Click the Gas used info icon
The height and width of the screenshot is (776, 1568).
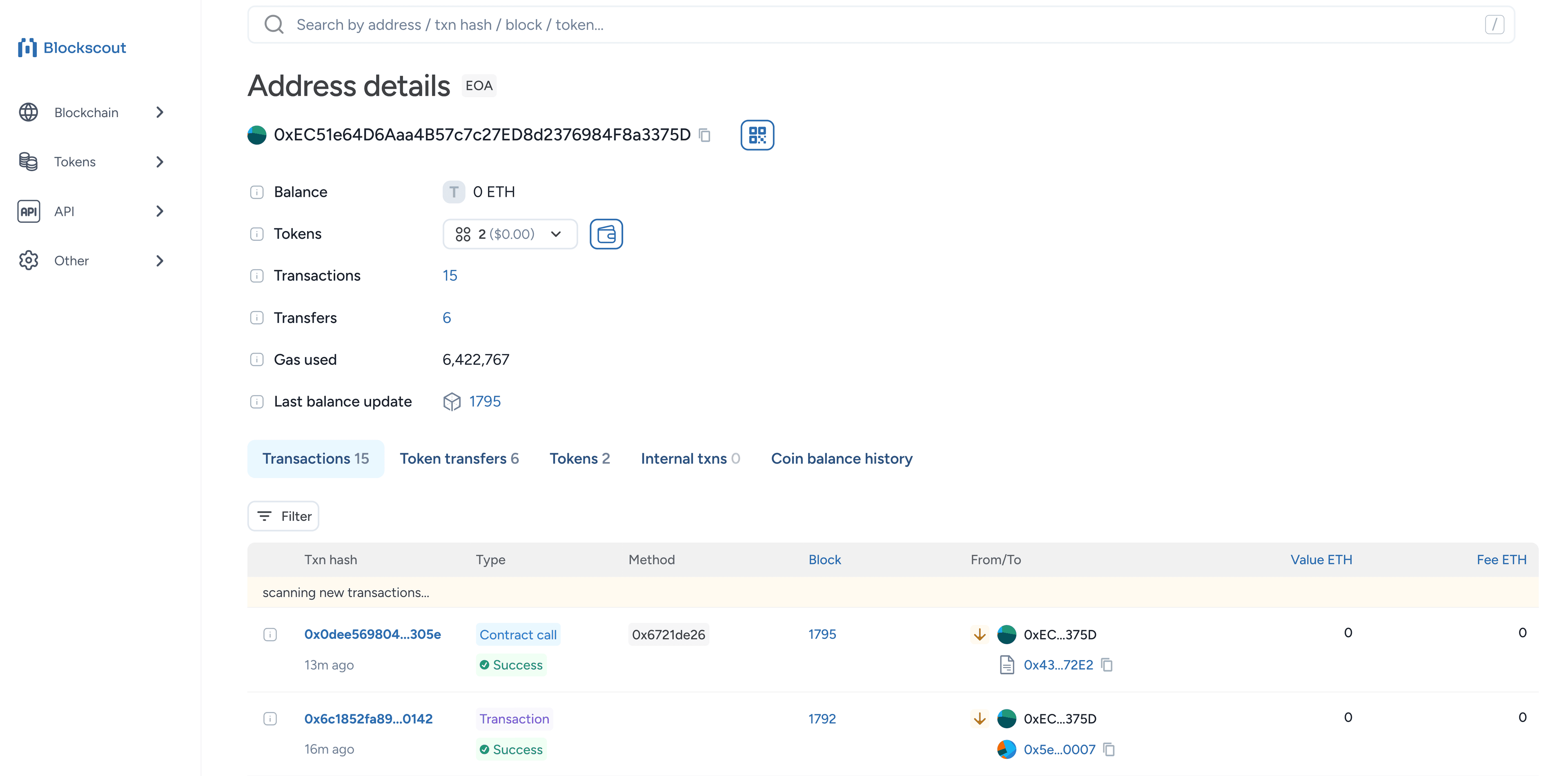pos(257,360)
